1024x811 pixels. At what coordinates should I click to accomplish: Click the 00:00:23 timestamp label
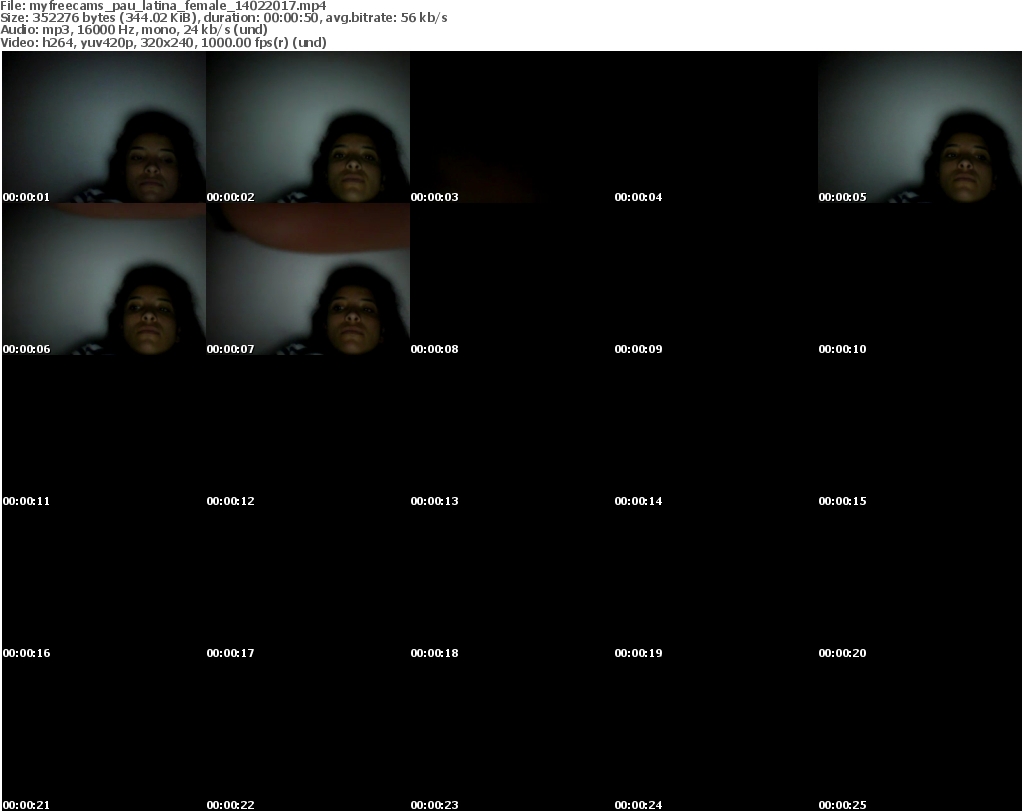pos(434,805)
